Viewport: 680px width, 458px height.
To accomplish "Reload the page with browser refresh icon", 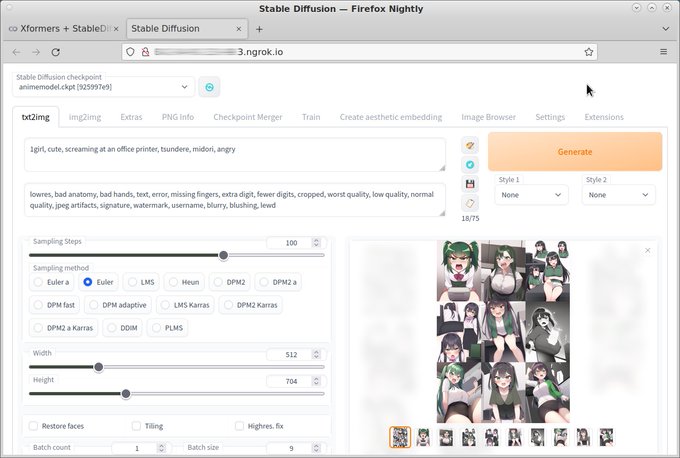I will coord(56,52).
